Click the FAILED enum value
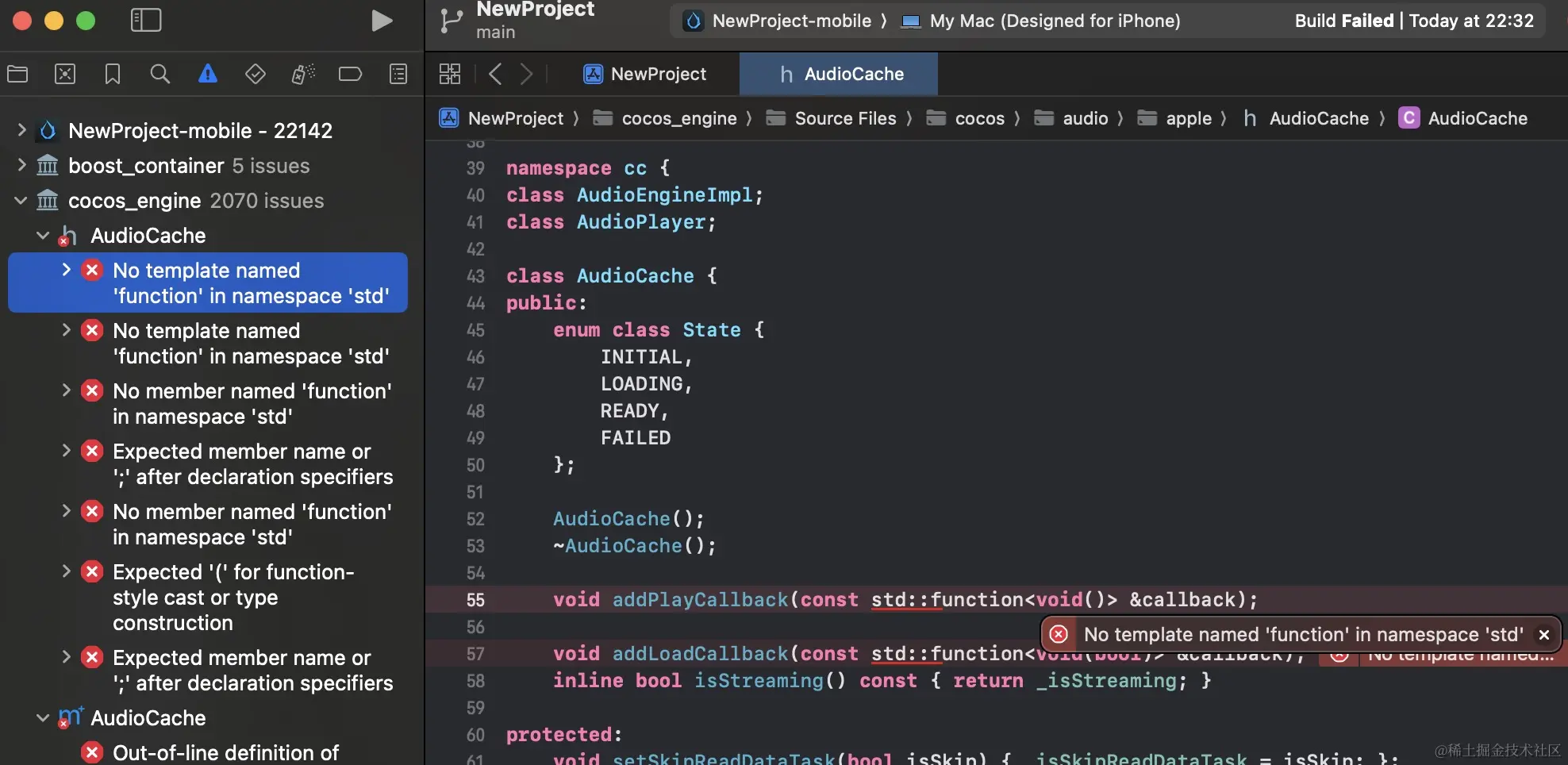1568x765 pixels. point(636,438)
